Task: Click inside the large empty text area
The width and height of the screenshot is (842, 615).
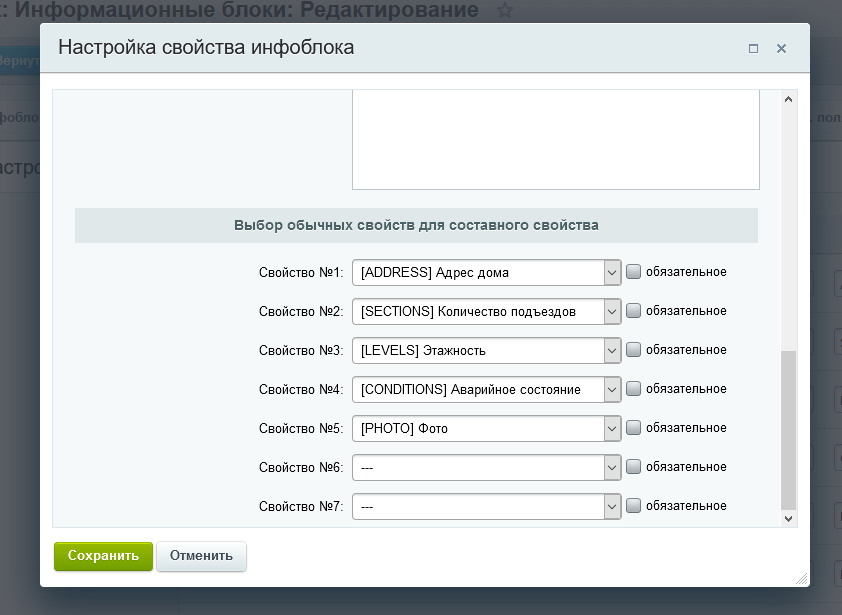Action: [555, 140]
